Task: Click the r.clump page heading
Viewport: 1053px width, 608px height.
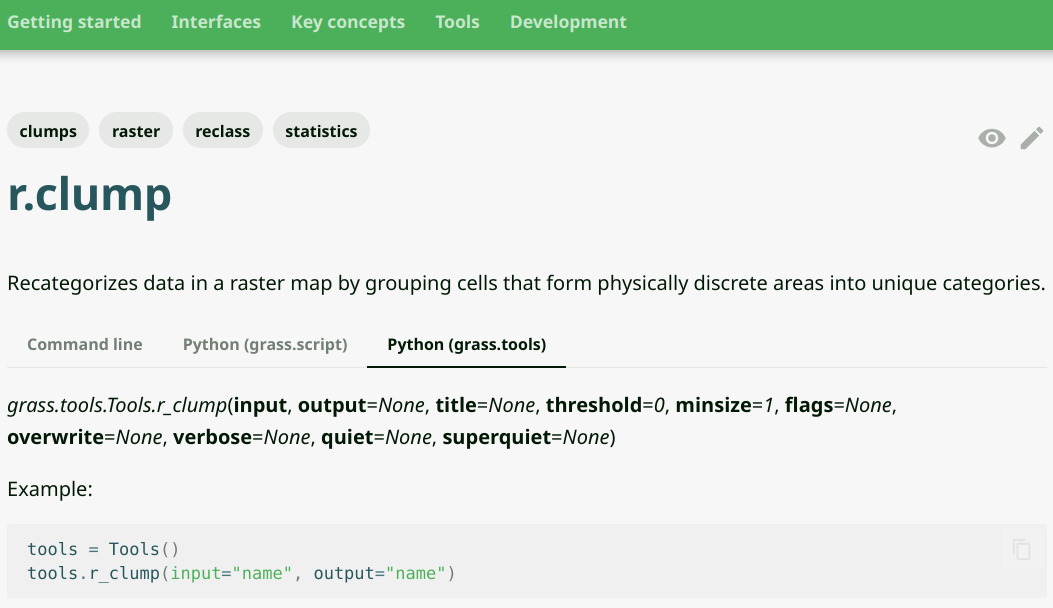Action: 90,194
